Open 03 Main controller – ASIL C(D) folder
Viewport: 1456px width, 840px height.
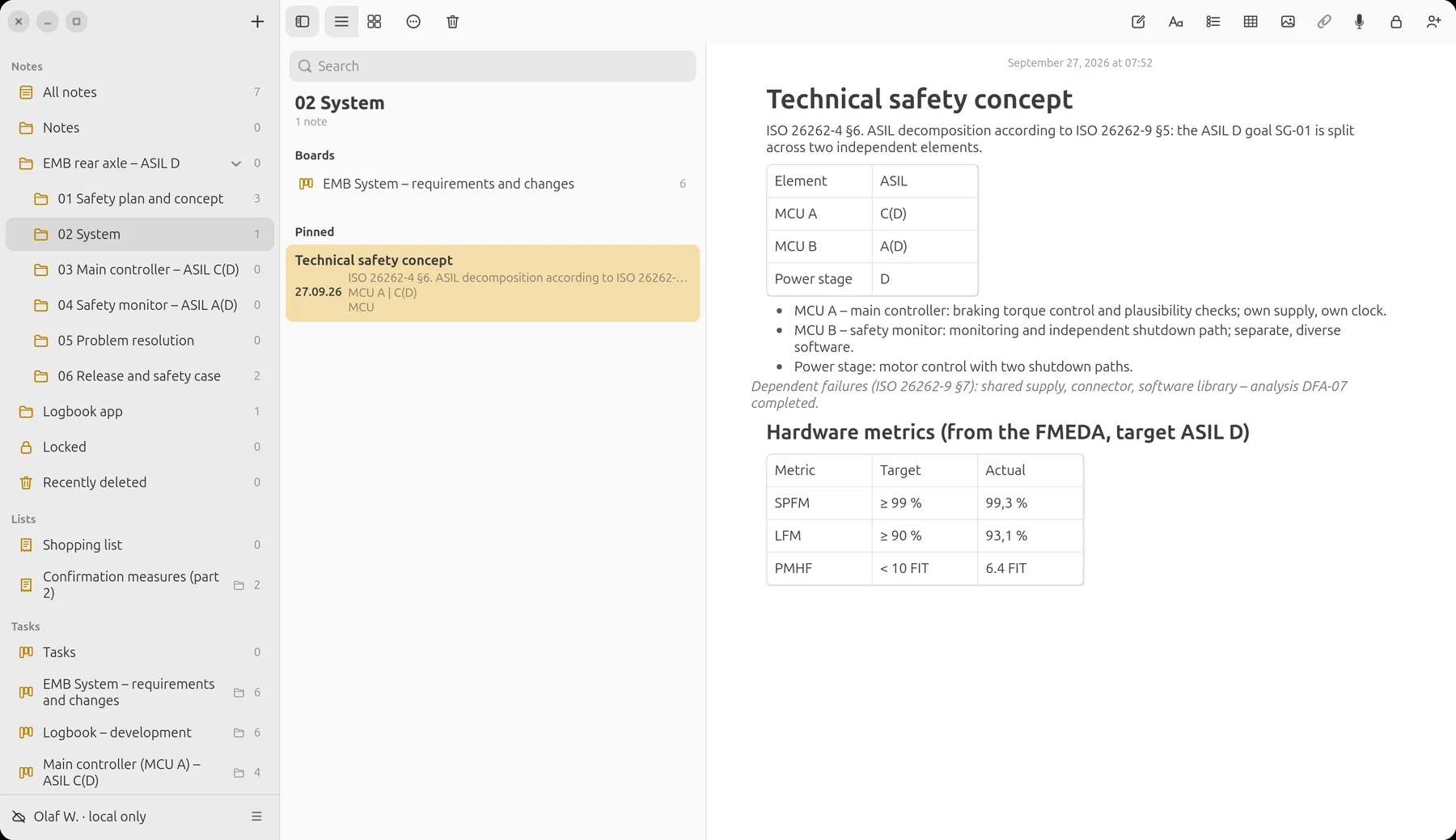[140, 269]
